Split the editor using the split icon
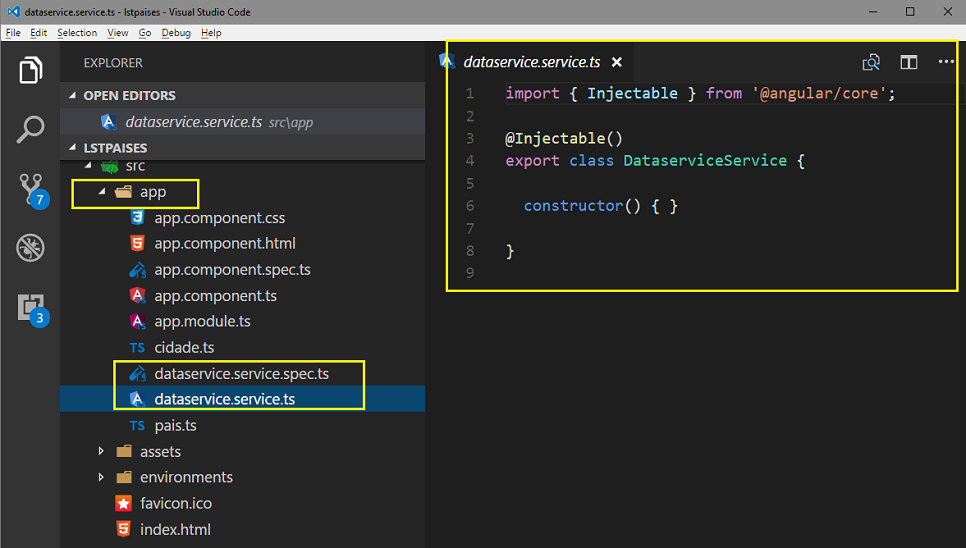Image resolution: width=966 pixels, height=548 pixels. click(908, 62)
